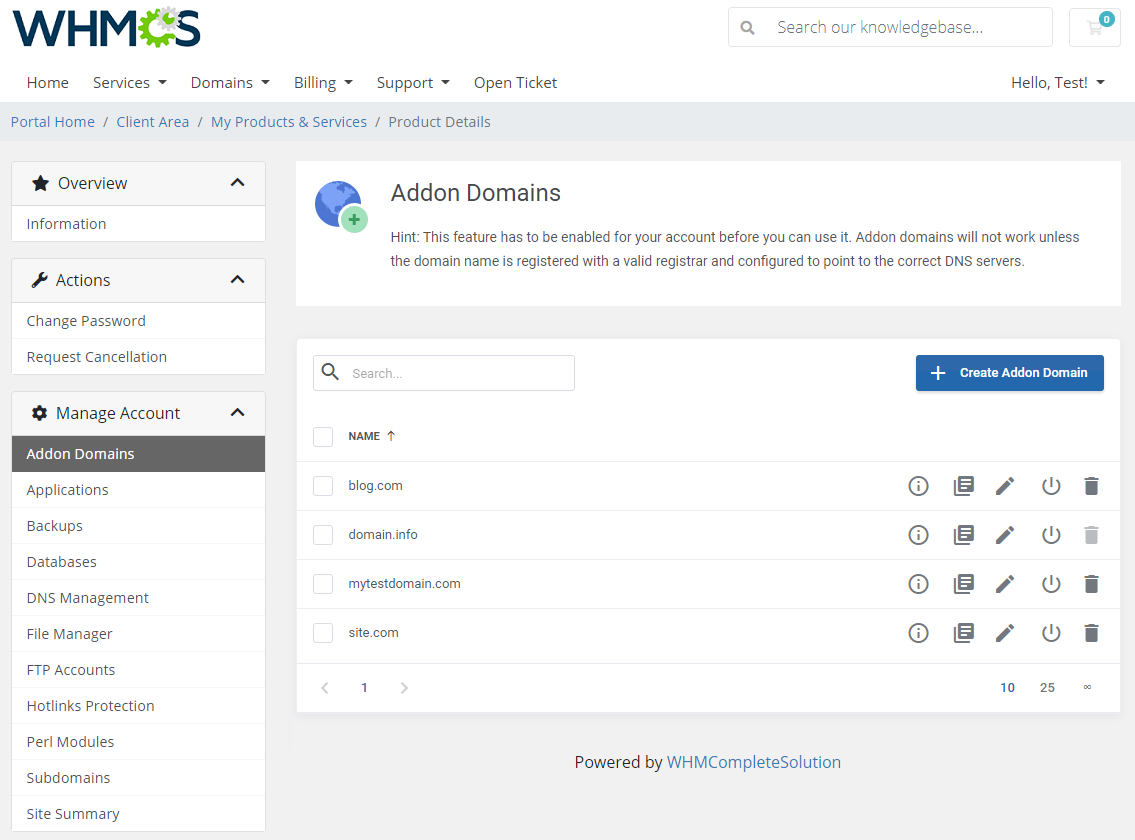Screen dimensions: 1135x840
Task: Open the shopping cart icon
Action: (x=1094, y=28)
